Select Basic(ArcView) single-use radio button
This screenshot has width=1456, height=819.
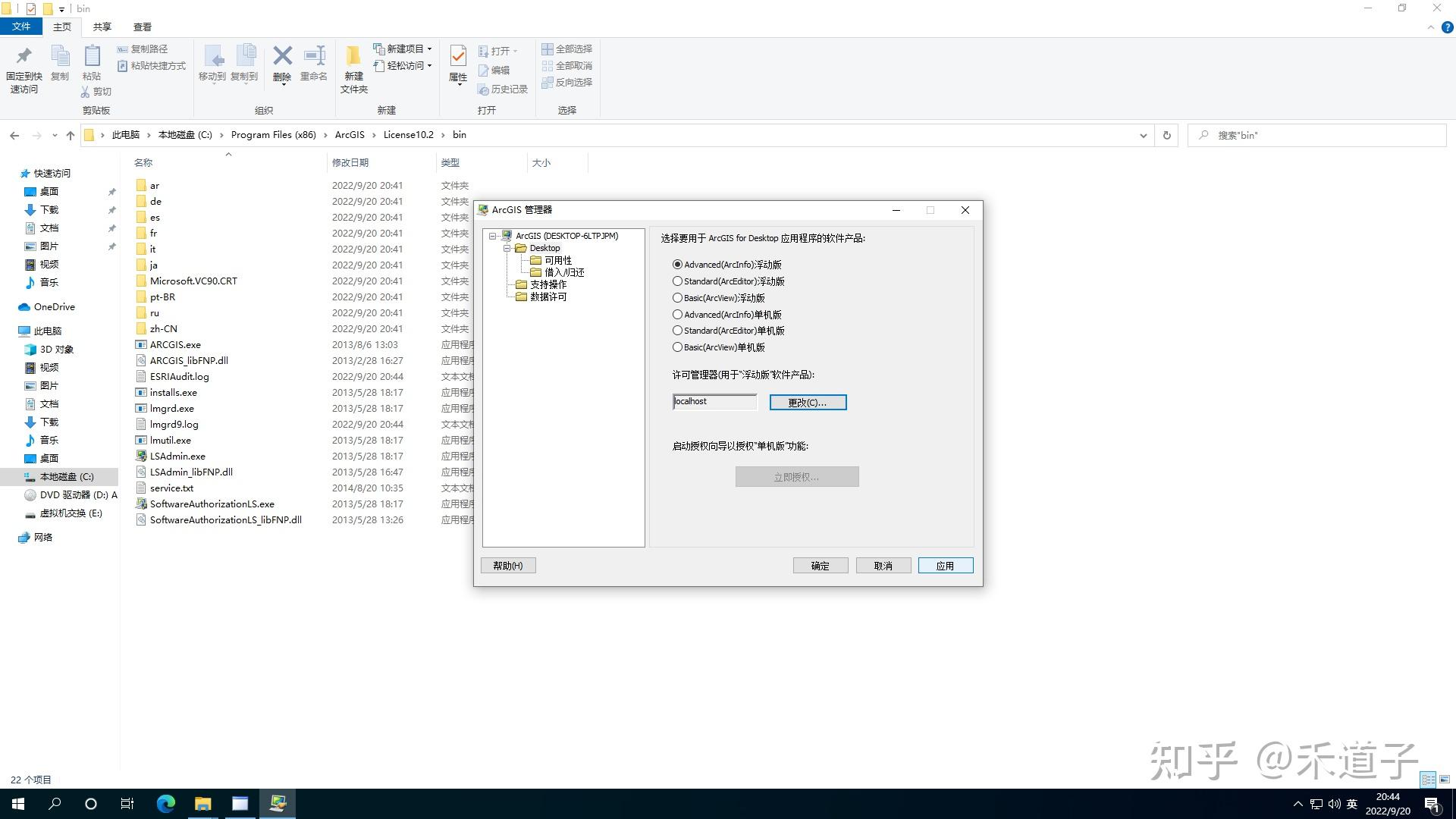(677, 347)
